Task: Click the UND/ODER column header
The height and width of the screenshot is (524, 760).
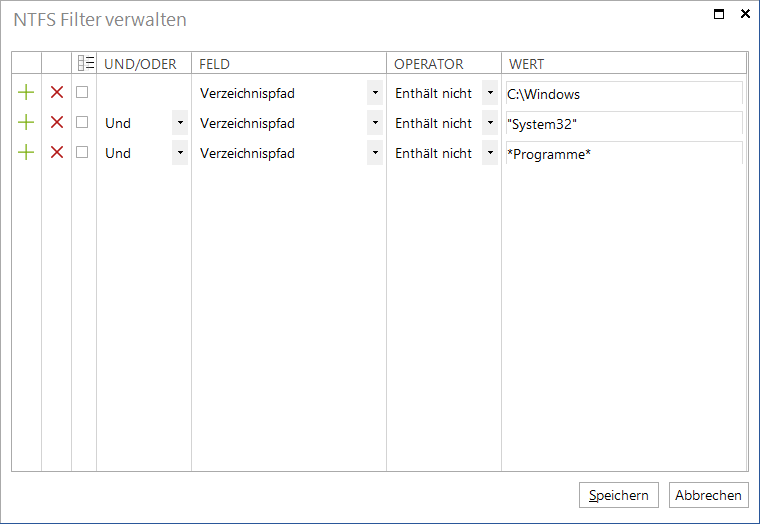Action: tap(144, 64)
